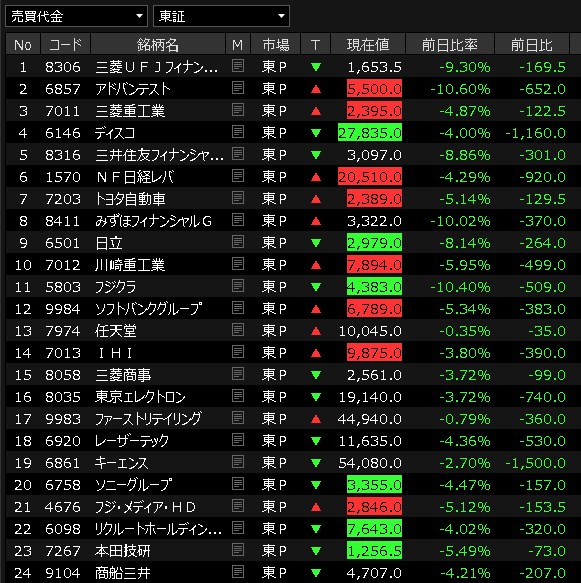Open memo icon for みずほフィナンシャルG row
The image size is (581, 583).
[x=238, y=220]
